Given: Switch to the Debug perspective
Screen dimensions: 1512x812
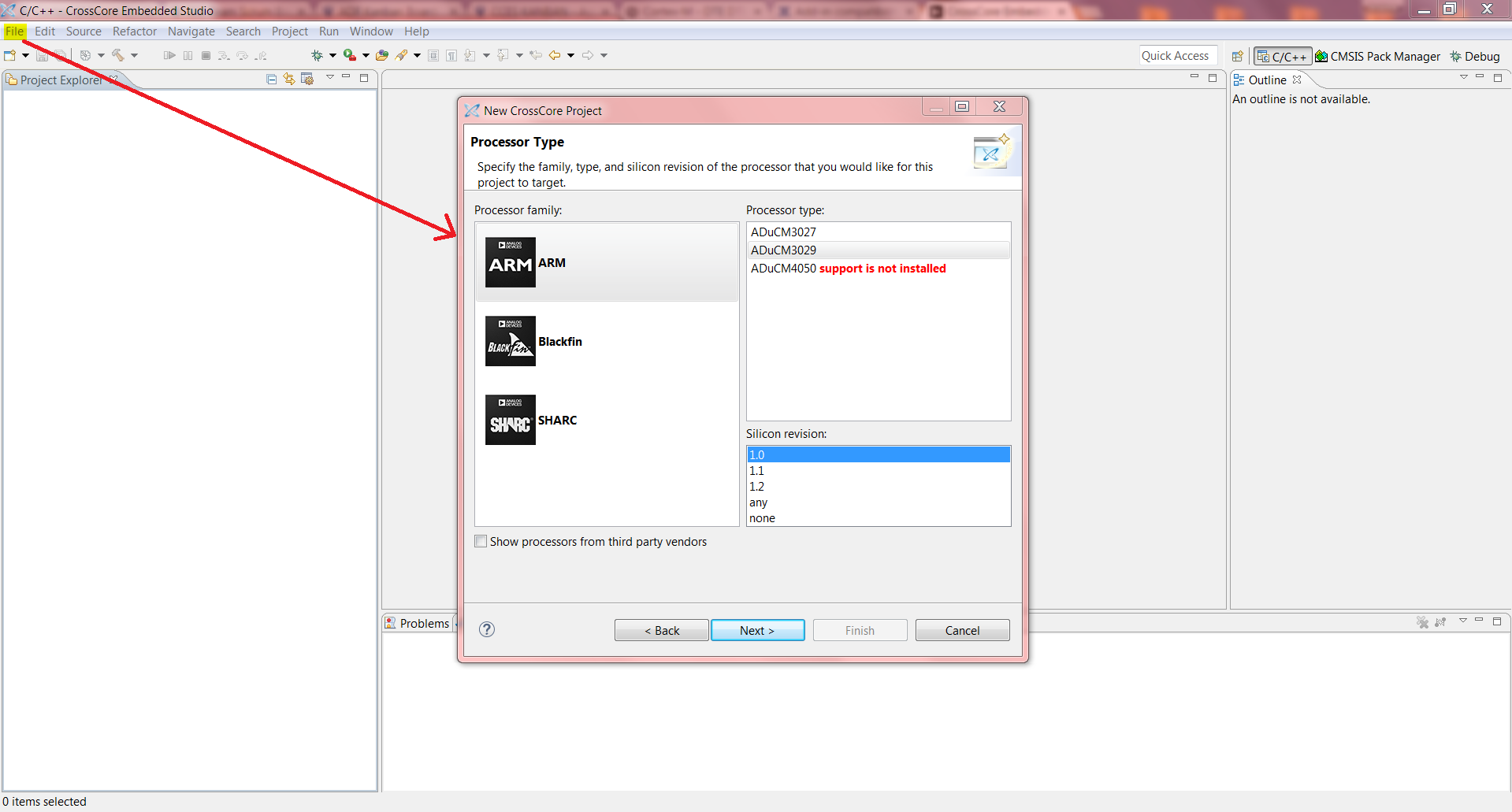Looking at the screenshot, I should [1474, 56].
